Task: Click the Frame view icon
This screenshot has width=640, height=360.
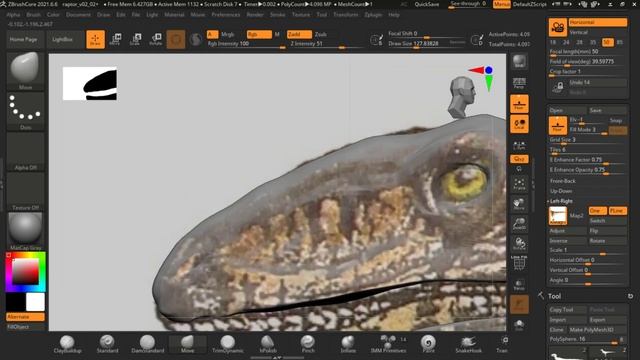Action: tap(519, 184)
